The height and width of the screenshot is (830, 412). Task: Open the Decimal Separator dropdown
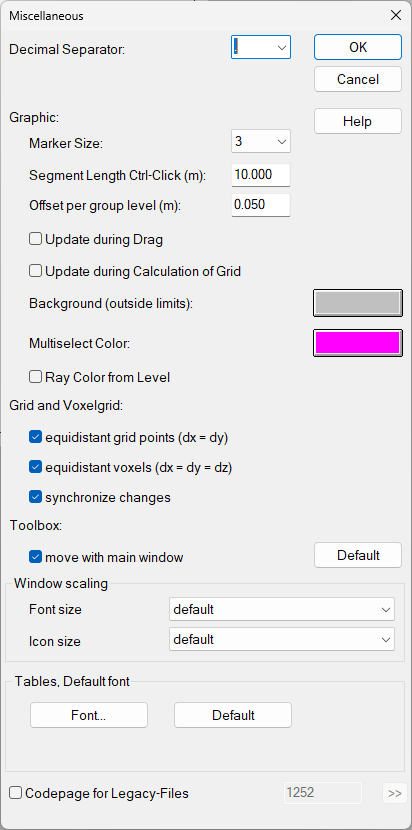(x=261, y=47)
